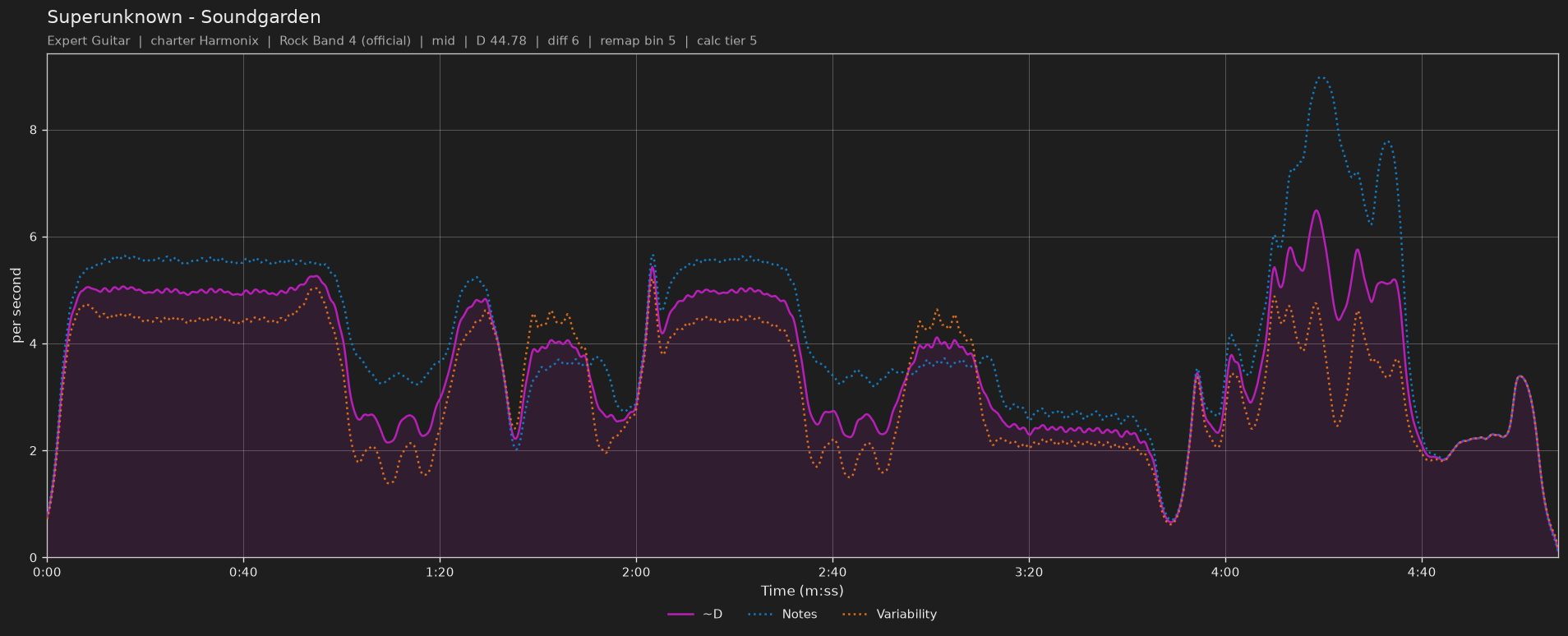Click the magenta line sample beside '~D'
Image resolution: width=1568 pixels, height=636 pixels.
click(681, 615)
